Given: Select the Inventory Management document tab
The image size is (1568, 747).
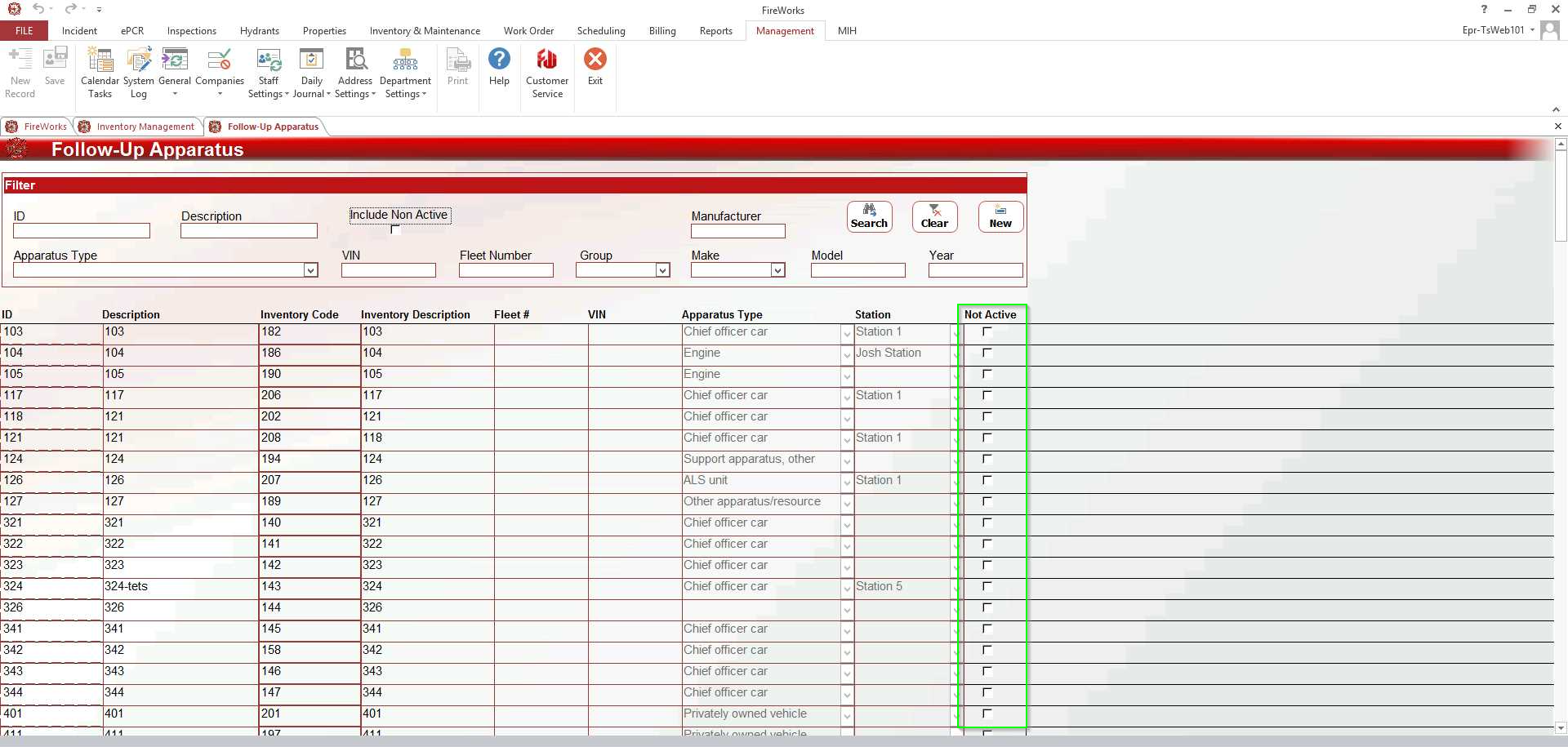Looking at the screenshot, I should click(x=145, y=127).
